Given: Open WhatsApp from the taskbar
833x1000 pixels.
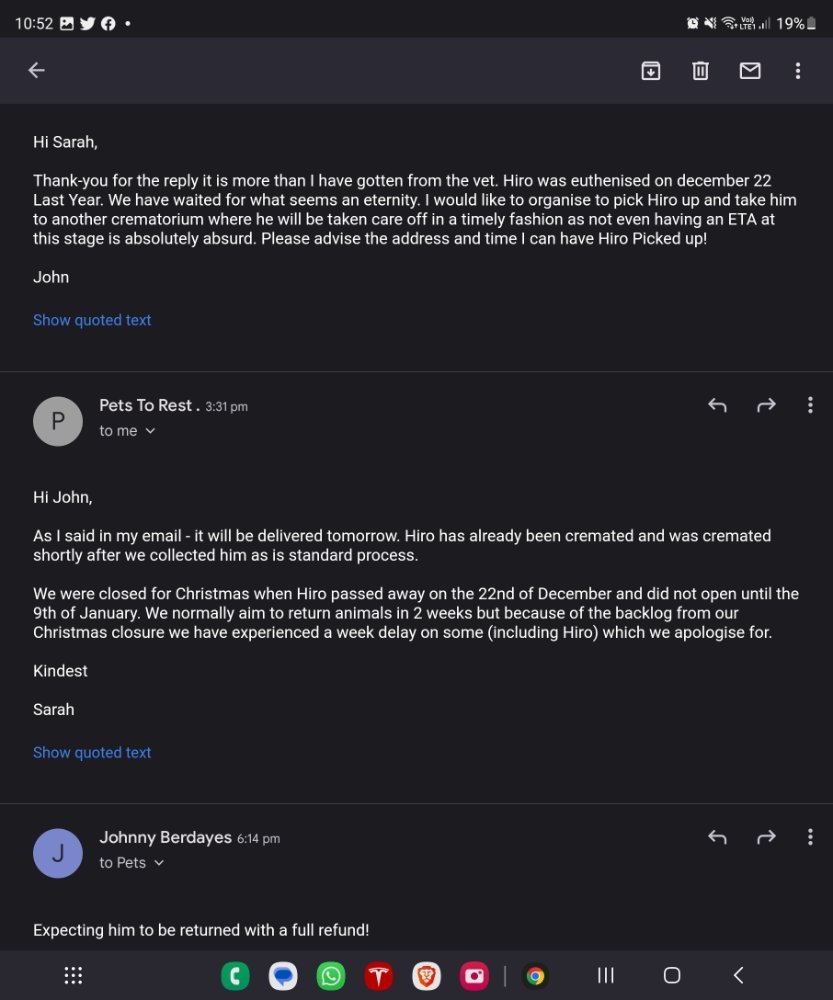Looking at the screenshot, I should [330, 976].
